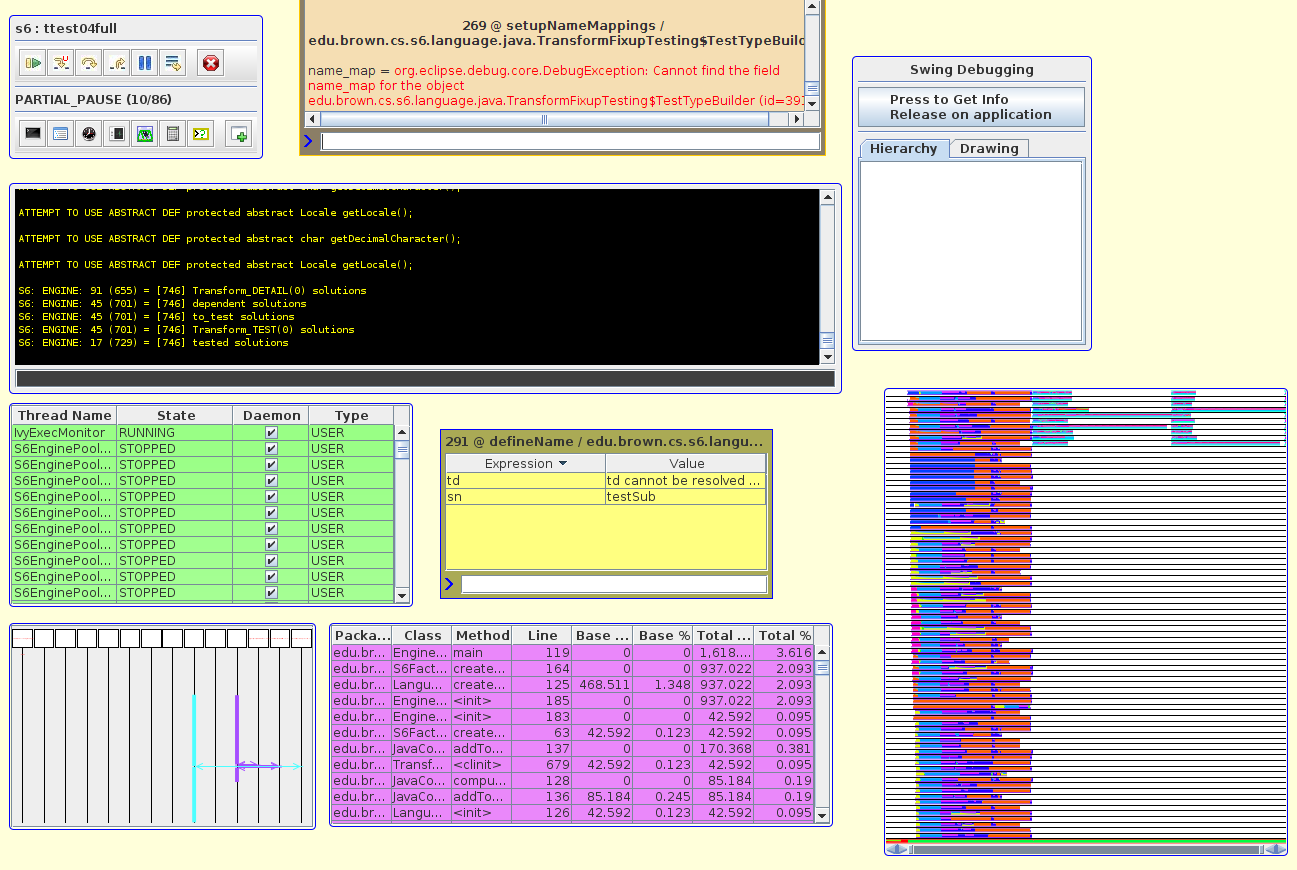Toggle the Daemon checkbox for IvyExecMonitor
This screenshot has width=1297, height=870.
(271, 433)
